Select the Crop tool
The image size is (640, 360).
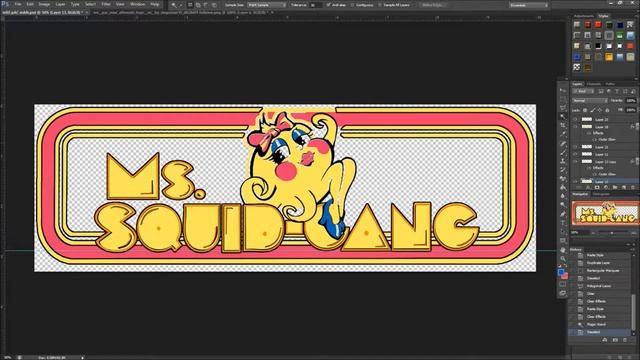[563, 126]
